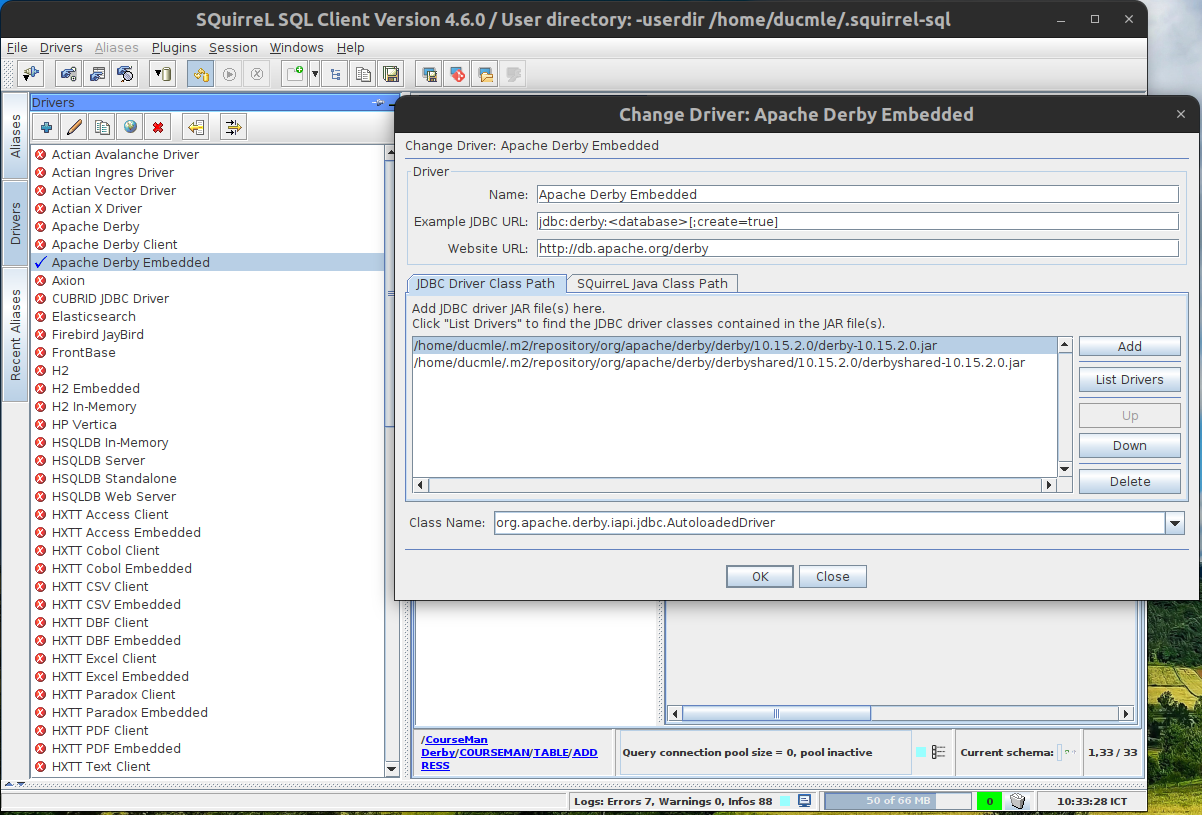Click the object tree toolbar icon

(x=334, y=73)
